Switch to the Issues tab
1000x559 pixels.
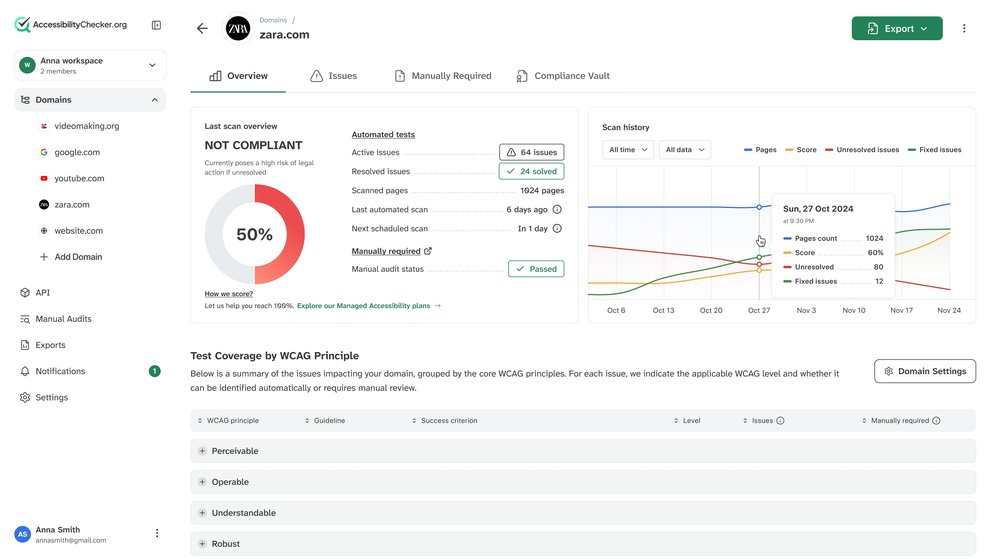334,75
